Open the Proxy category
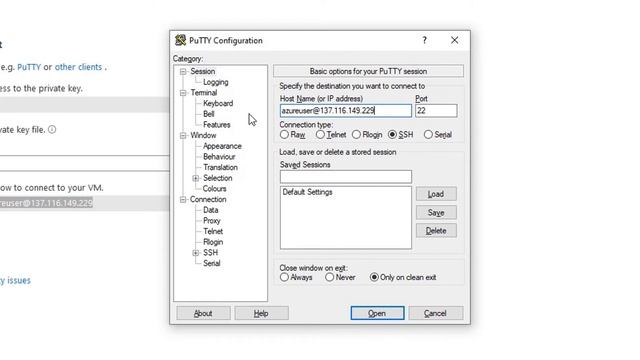 (x=211, y=220)
